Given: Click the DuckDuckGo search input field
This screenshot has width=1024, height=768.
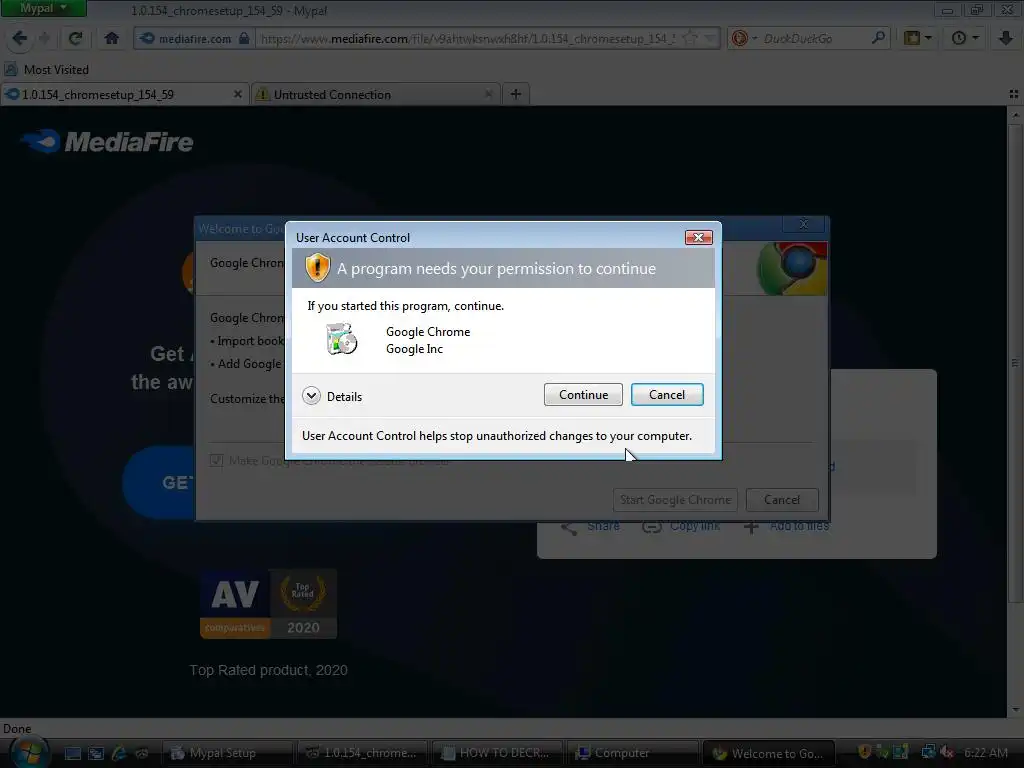Looking at the screenshot, I should pos(815,39).
